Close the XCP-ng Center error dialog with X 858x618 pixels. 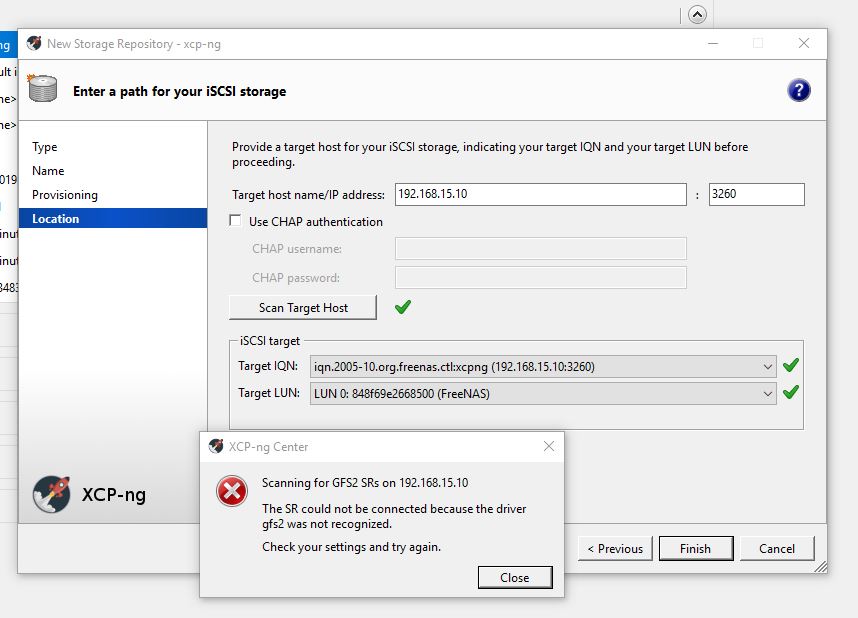pyautogui.click(x=549, y=446)
